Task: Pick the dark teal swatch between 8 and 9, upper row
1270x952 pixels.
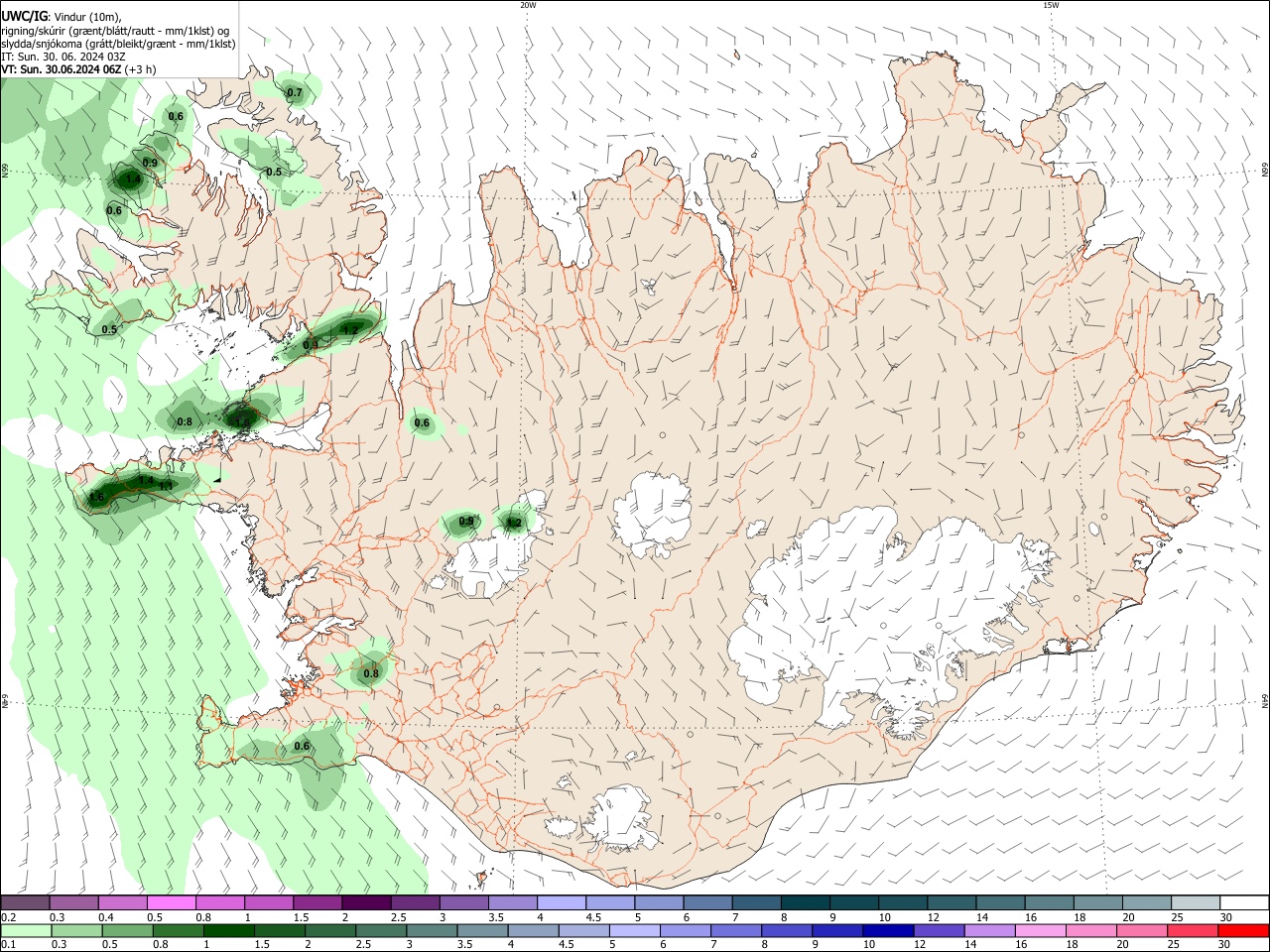Action: pyautogui.click(x=806, y=903)
